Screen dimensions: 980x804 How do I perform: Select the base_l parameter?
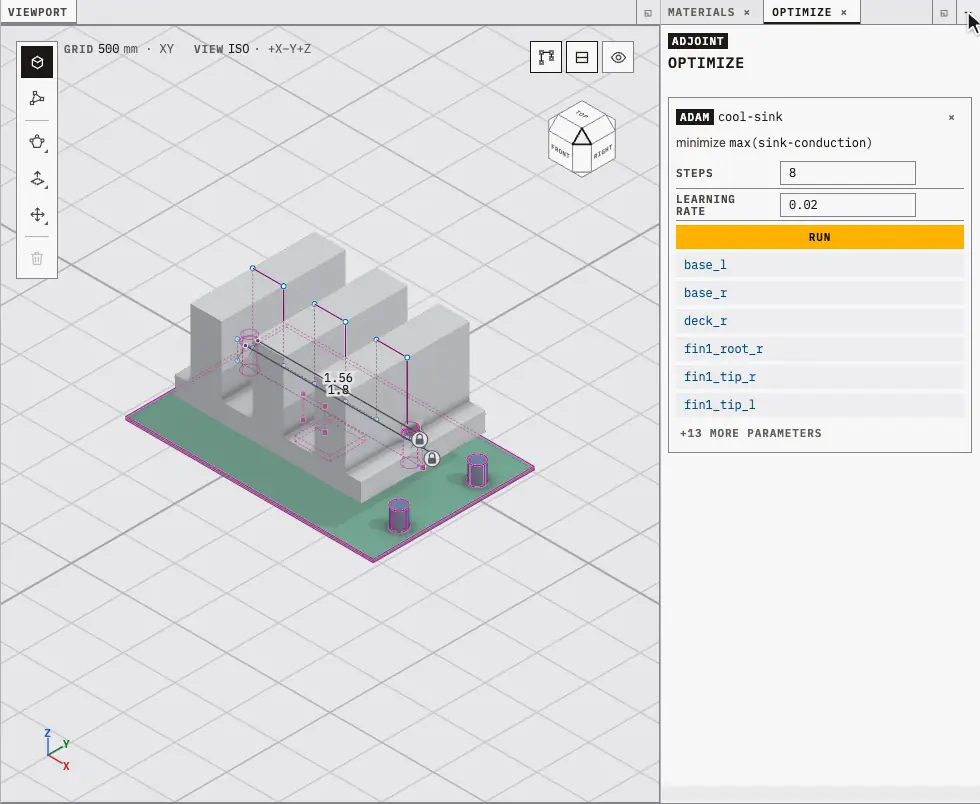[819, 265]
